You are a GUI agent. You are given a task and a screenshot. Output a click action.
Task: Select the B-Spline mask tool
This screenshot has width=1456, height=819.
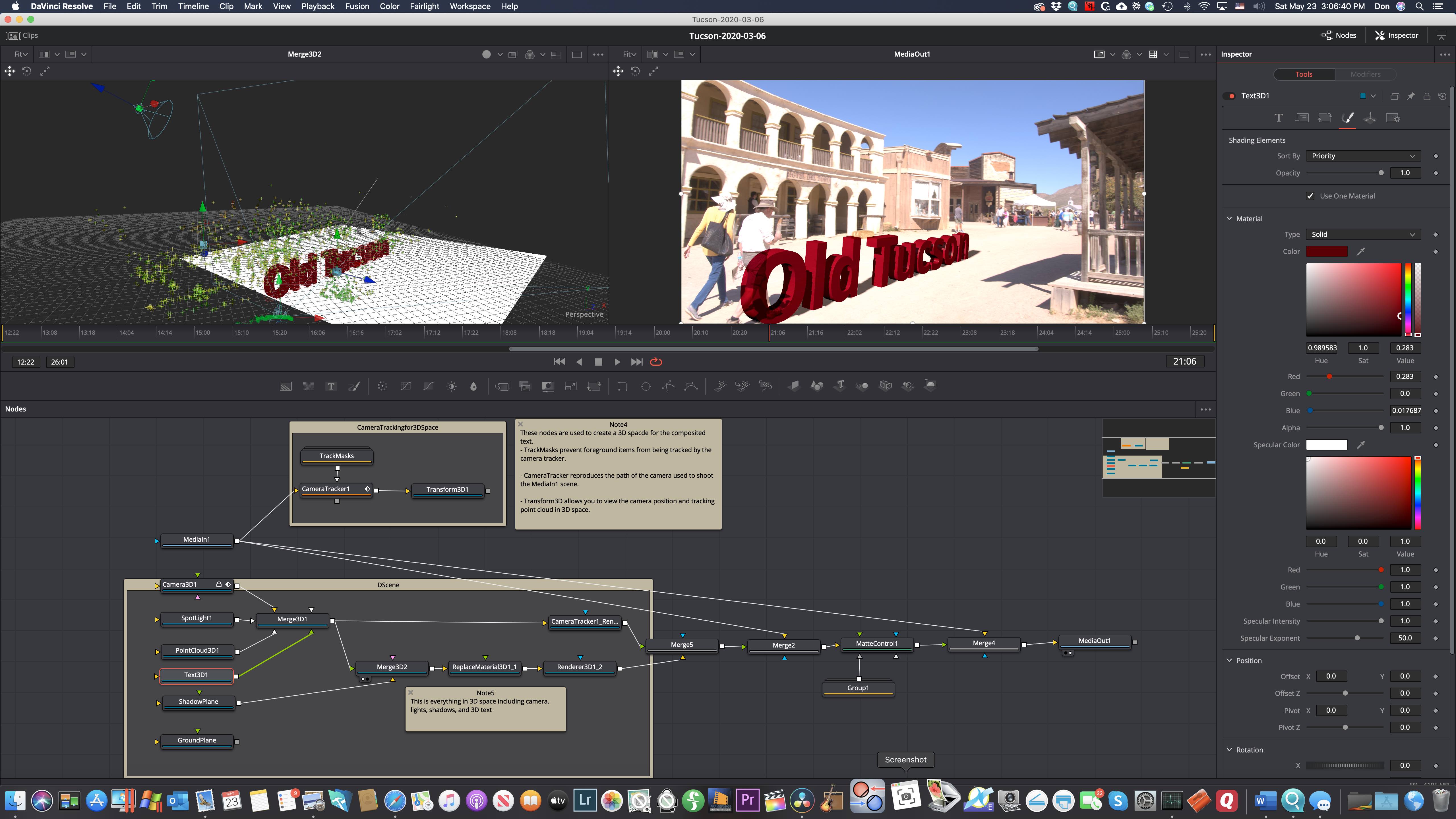click(x=691, y=386)
